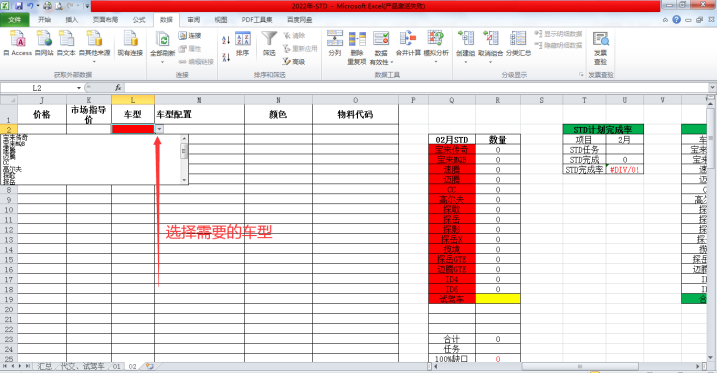Open Excel Help question mark icon
This screenshot has height=374, width=718.
click(676, 20)
